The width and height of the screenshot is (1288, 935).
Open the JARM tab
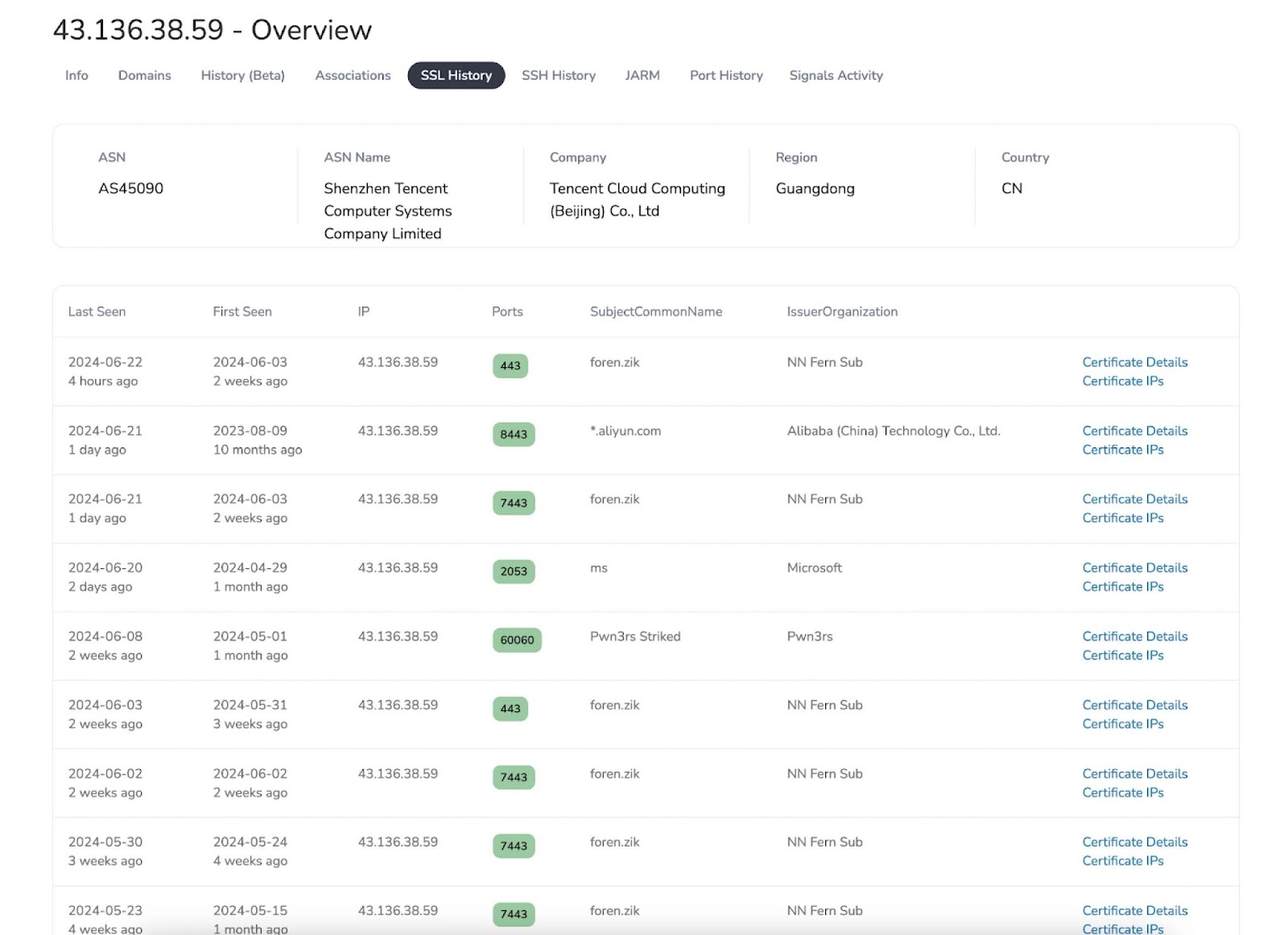[642, 76]
